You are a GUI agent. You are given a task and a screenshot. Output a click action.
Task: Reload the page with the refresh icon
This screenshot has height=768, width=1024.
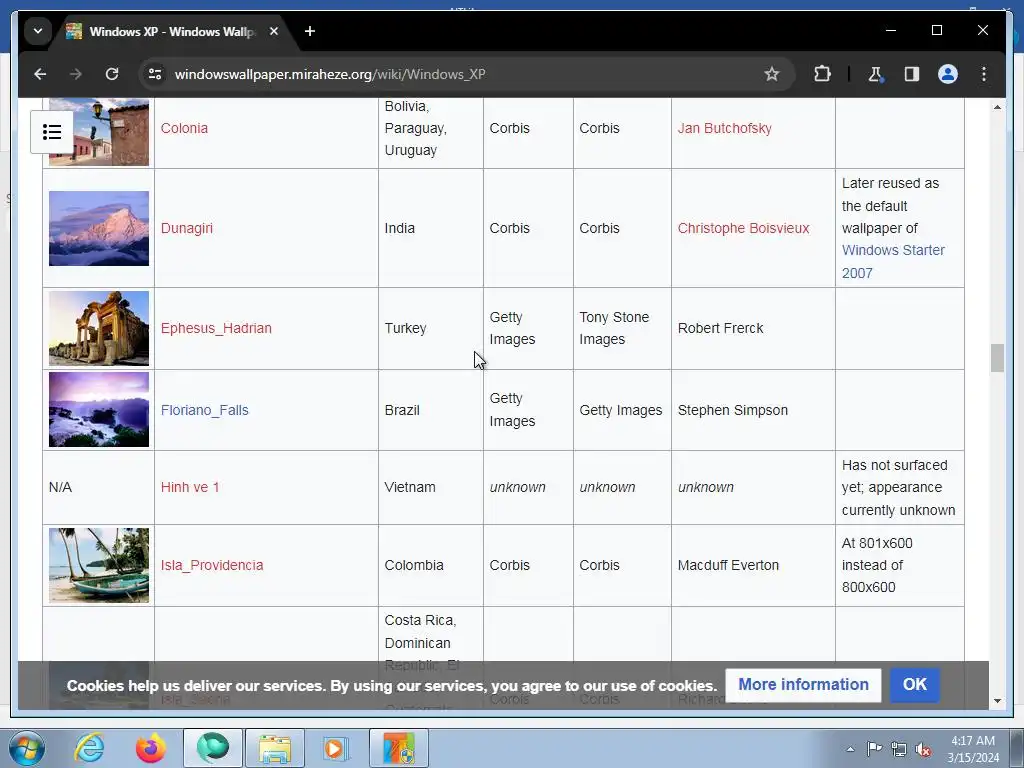[x=112, y=74]
